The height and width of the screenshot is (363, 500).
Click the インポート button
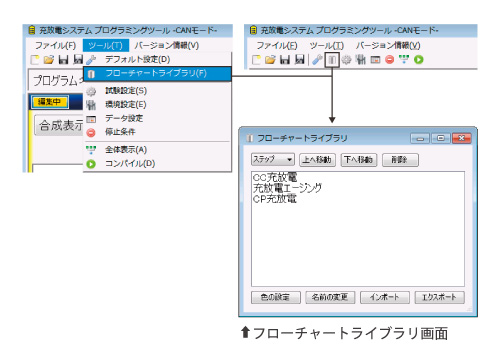pos(385,297)
